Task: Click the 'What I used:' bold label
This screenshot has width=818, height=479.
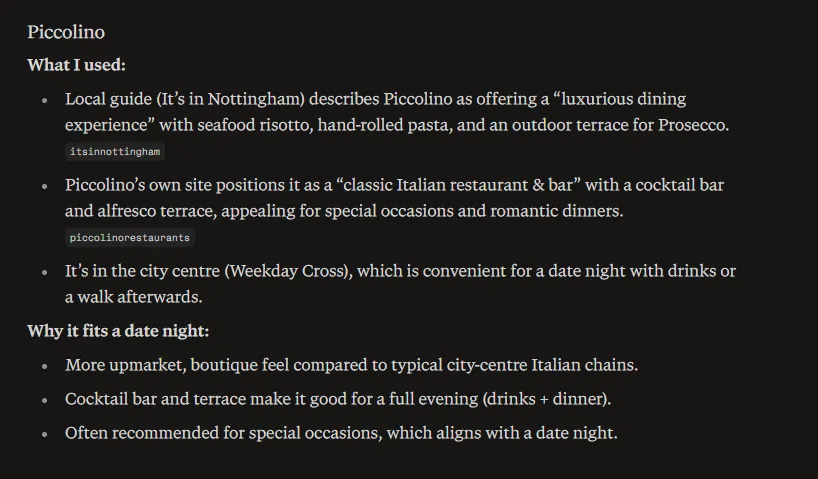Action: click(76, 65)
